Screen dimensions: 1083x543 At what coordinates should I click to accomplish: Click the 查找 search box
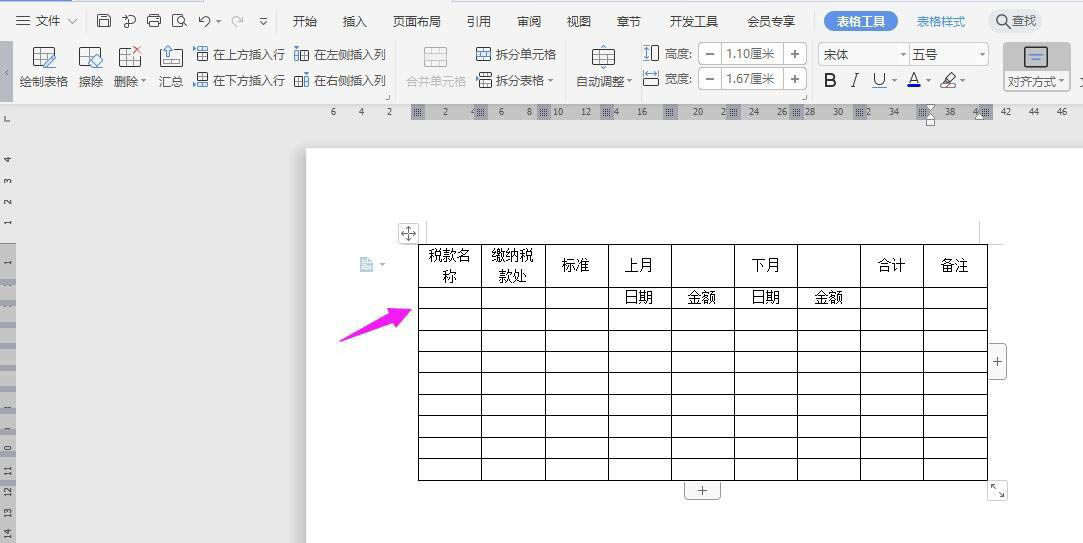(1015, 21)
